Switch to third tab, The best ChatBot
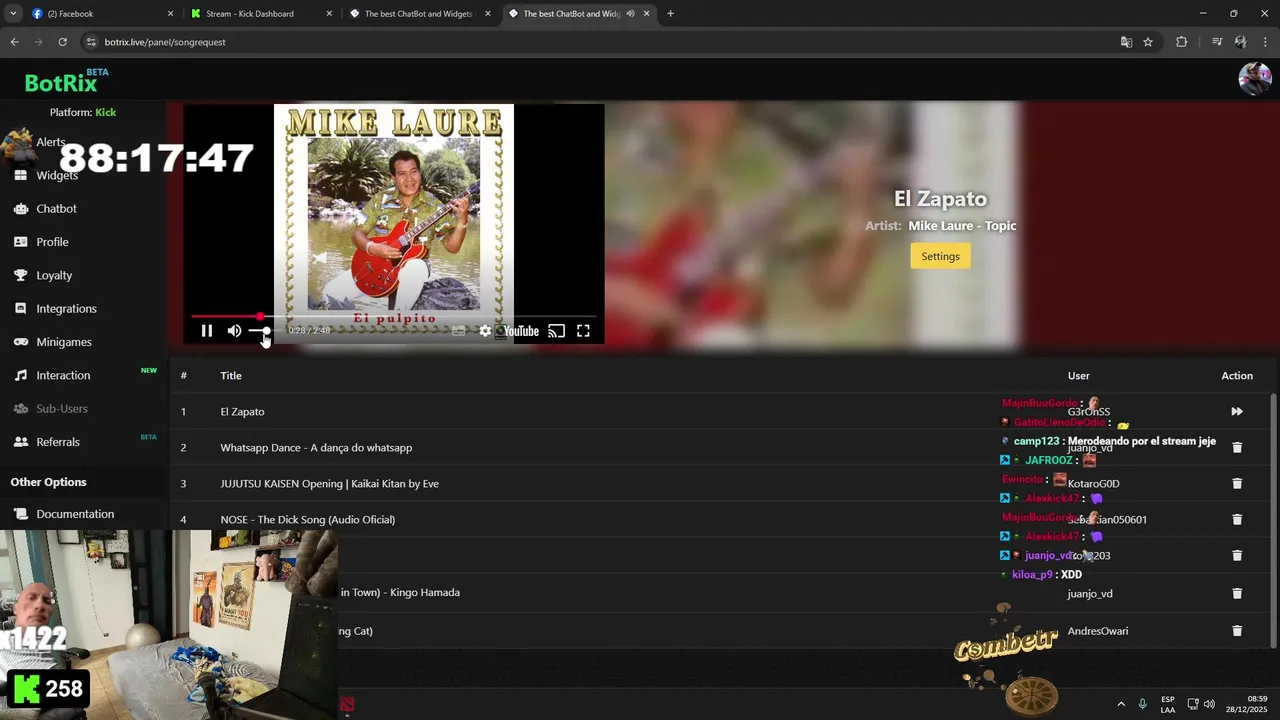Viewport: 1280px width, 720px height. pos(420,14)
